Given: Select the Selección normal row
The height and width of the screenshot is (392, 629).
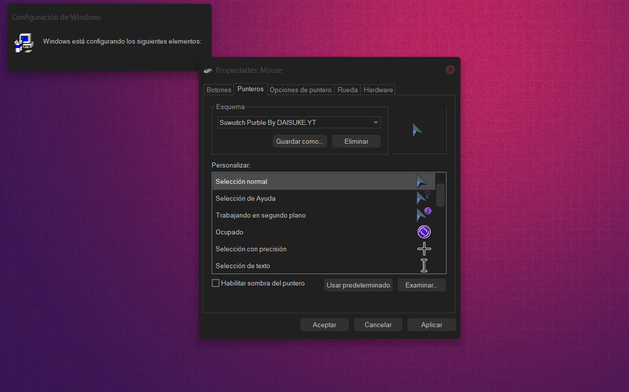Looking at the screenshot, I should (323, 182).
